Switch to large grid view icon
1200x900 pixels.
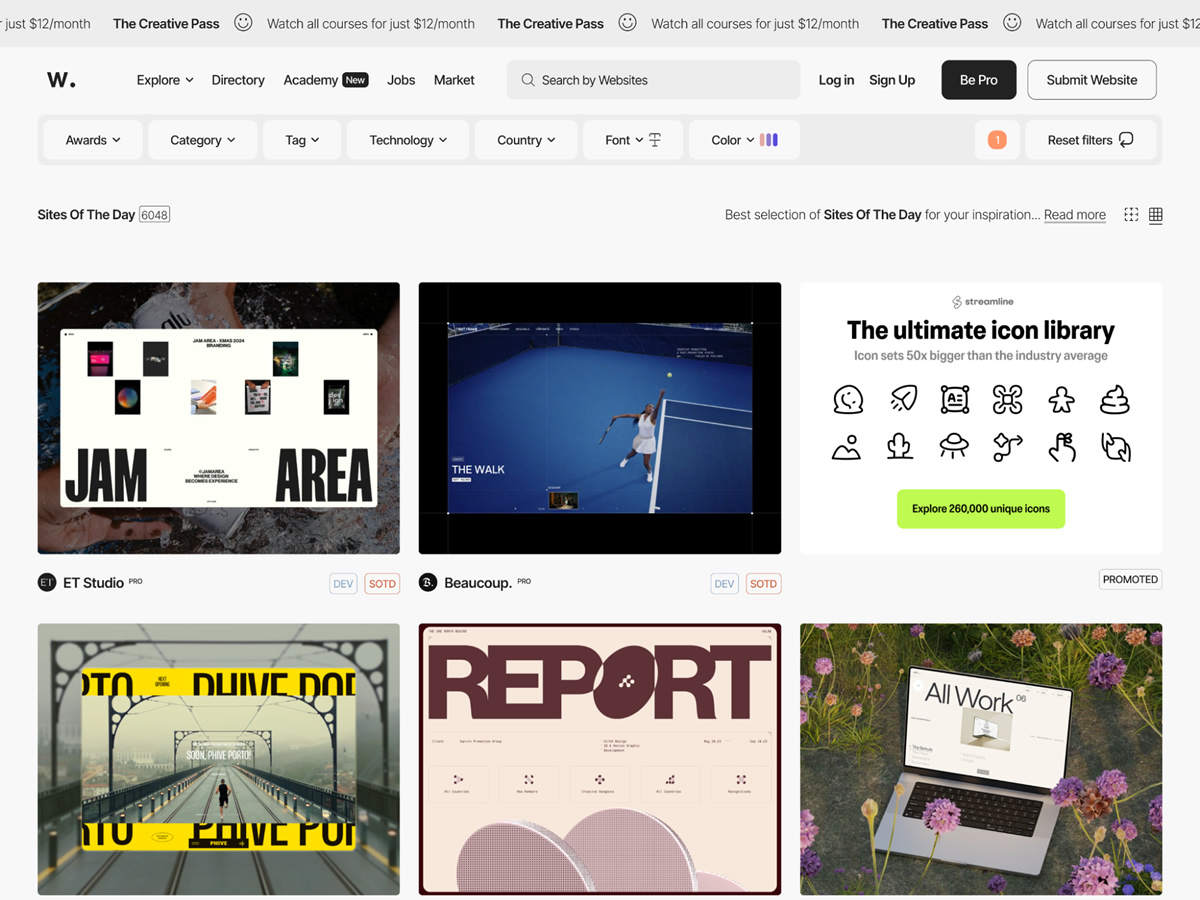(x=1156, y=215)
